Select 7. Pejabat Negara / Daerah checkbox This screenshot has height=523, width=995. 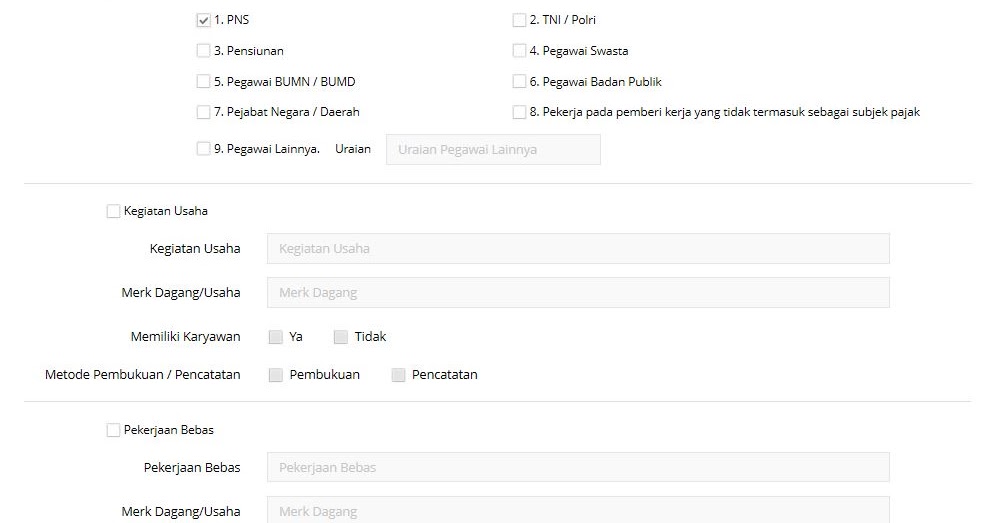pyautogui.click(x=203, y=112)
